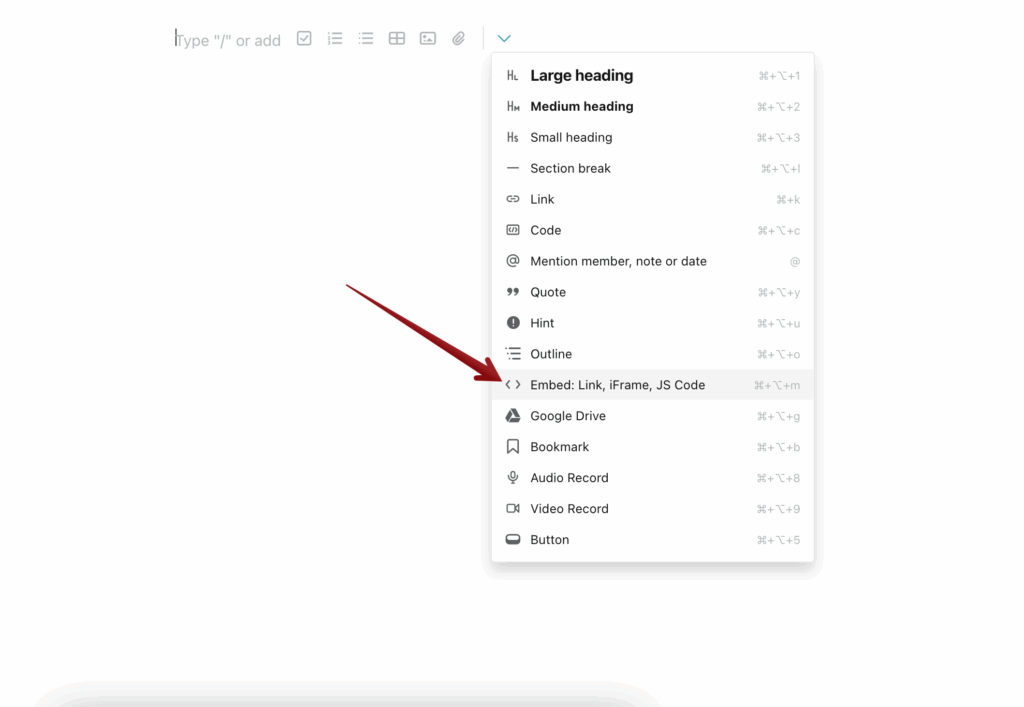Select Small heading option

(x=571, y=138)
